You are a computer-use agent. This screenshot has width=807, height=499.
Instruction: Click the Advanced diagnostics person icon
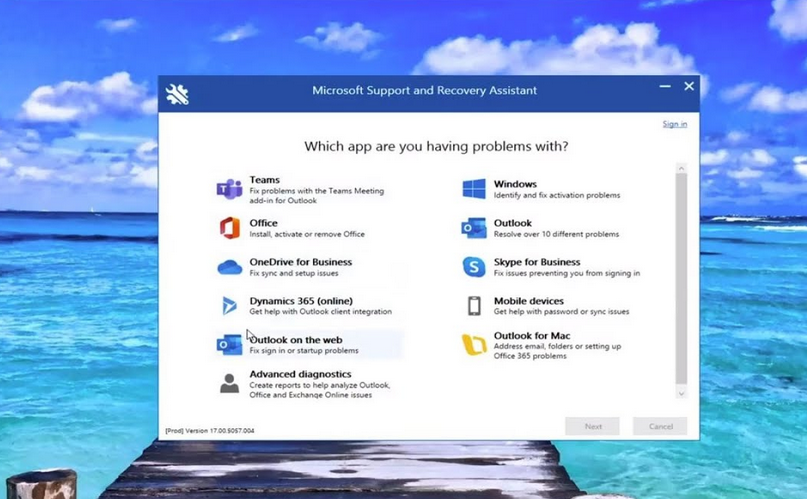click(x=229, y=383)
